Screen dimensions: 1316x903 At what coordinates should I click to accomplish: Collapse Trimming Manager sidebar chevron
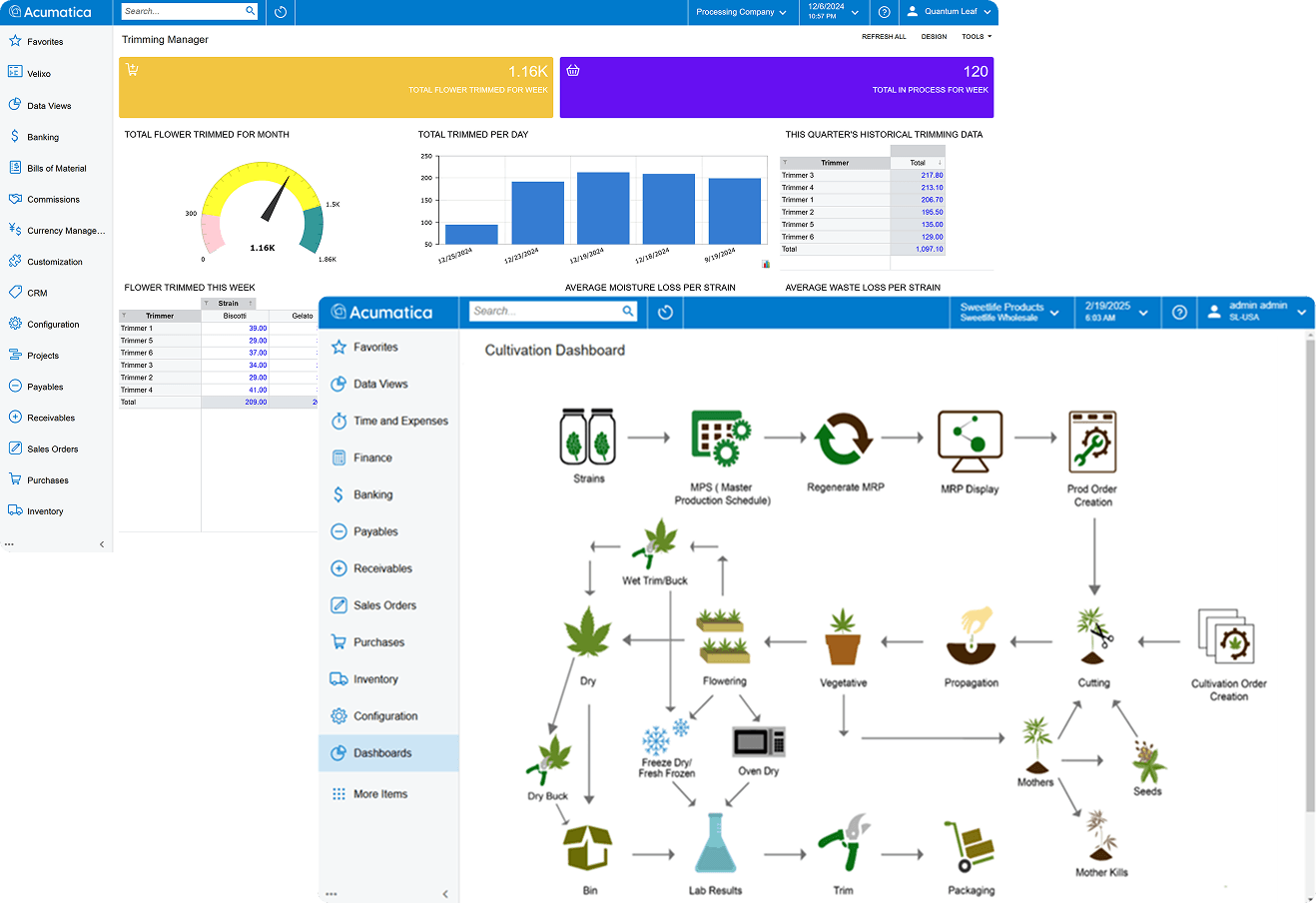[x=102, y=544]
